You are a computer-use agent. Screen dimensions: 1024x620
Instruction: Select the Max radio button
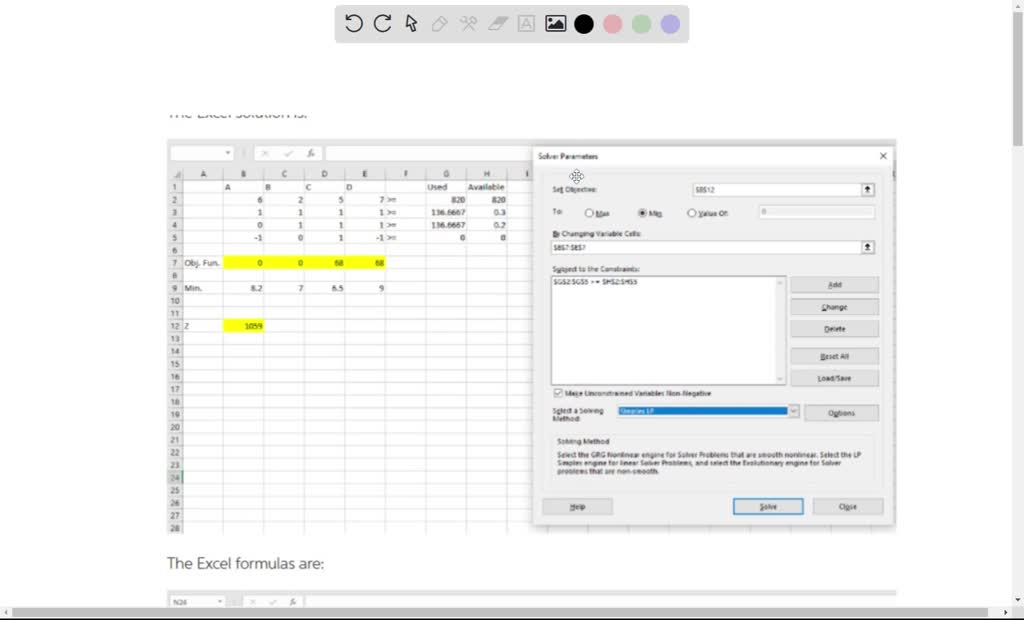click(x=591, y=213)
